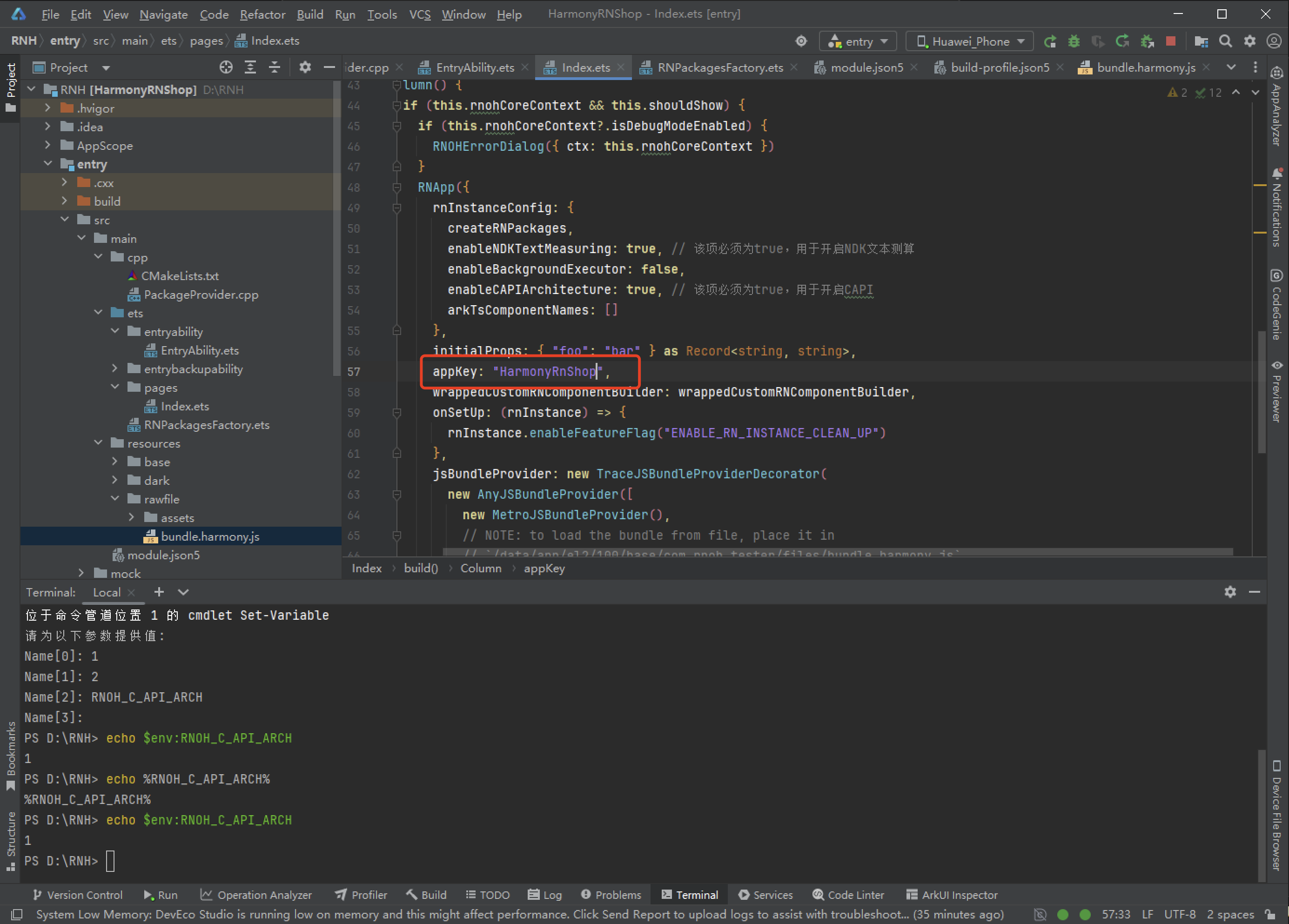Open the Search Everywhere magnifier icon
The width and height of the screenshot is (1289, 924).
[1225, 41]
